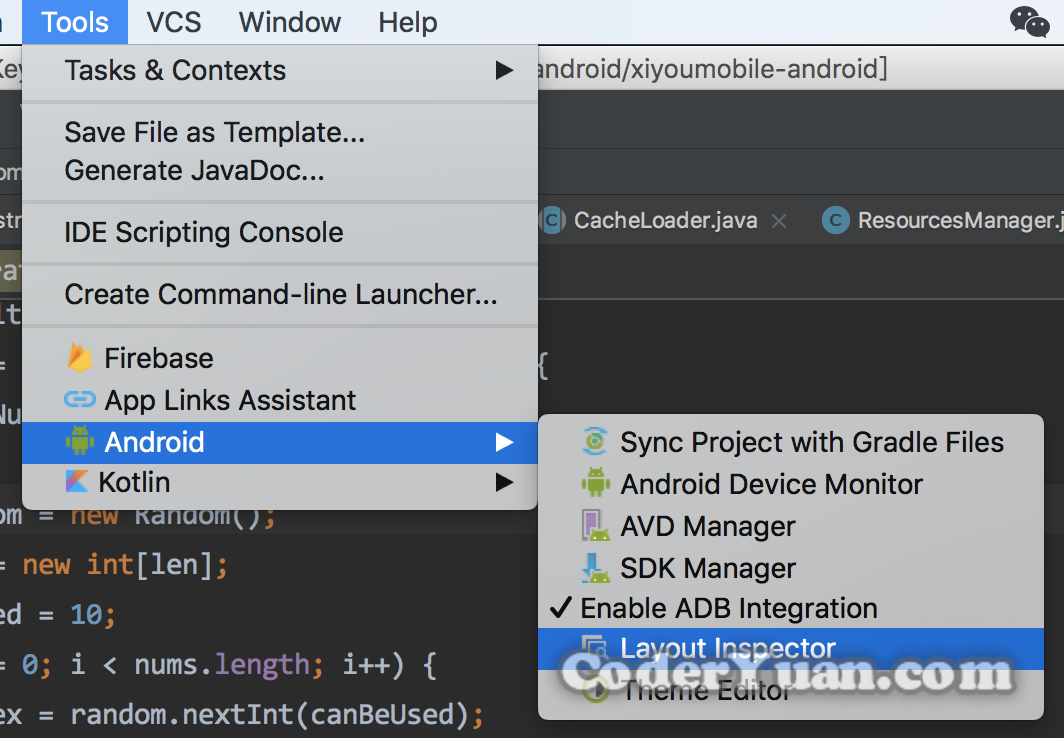Expand the Kotlin submenu
Image resolution: width=1064 pixels, height=738 pixels.
tap(504, 482)
